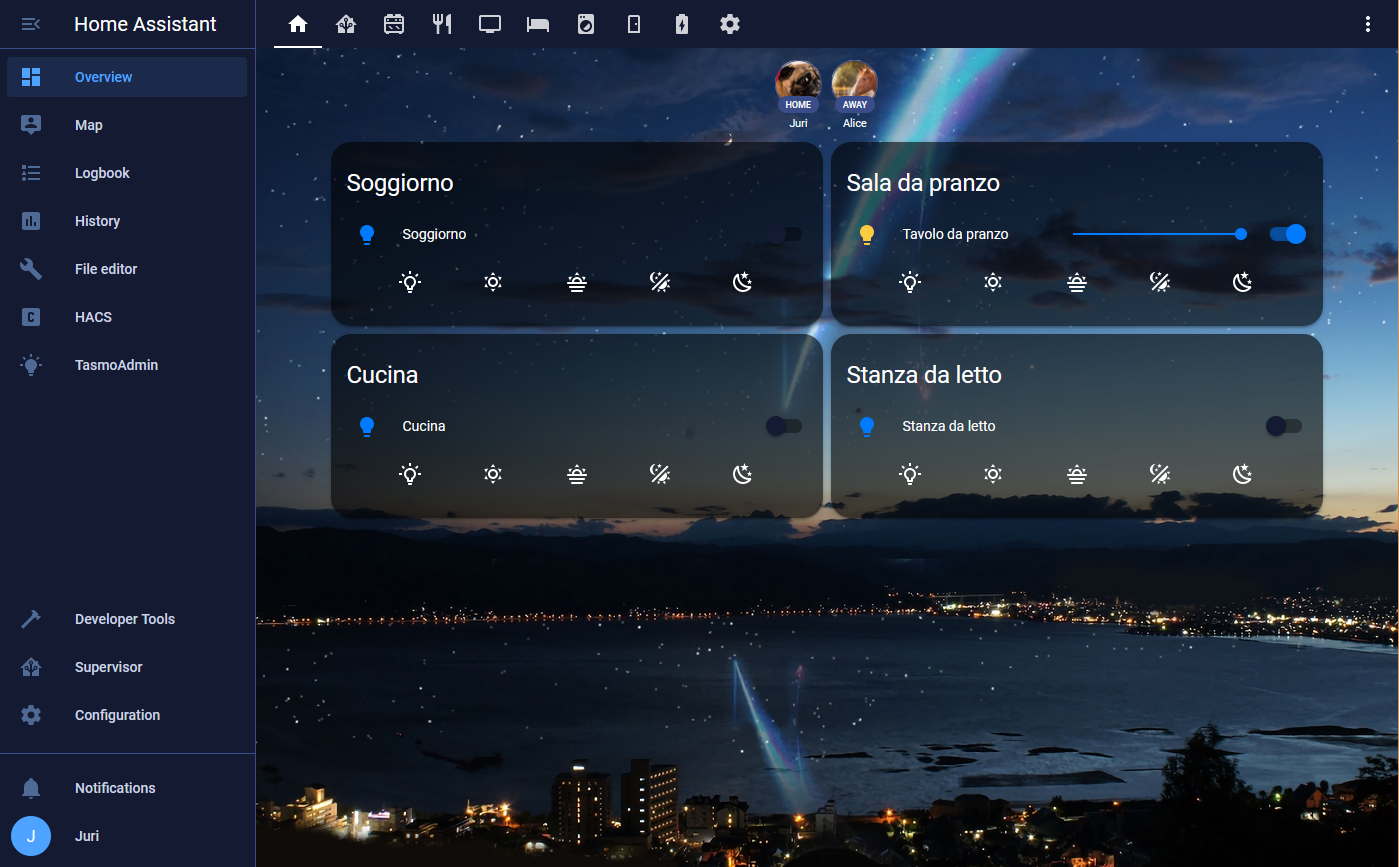Screen dimensions: 1399x867
Task: Open Logbook from the sidebar
Action: tap(102, 173)
